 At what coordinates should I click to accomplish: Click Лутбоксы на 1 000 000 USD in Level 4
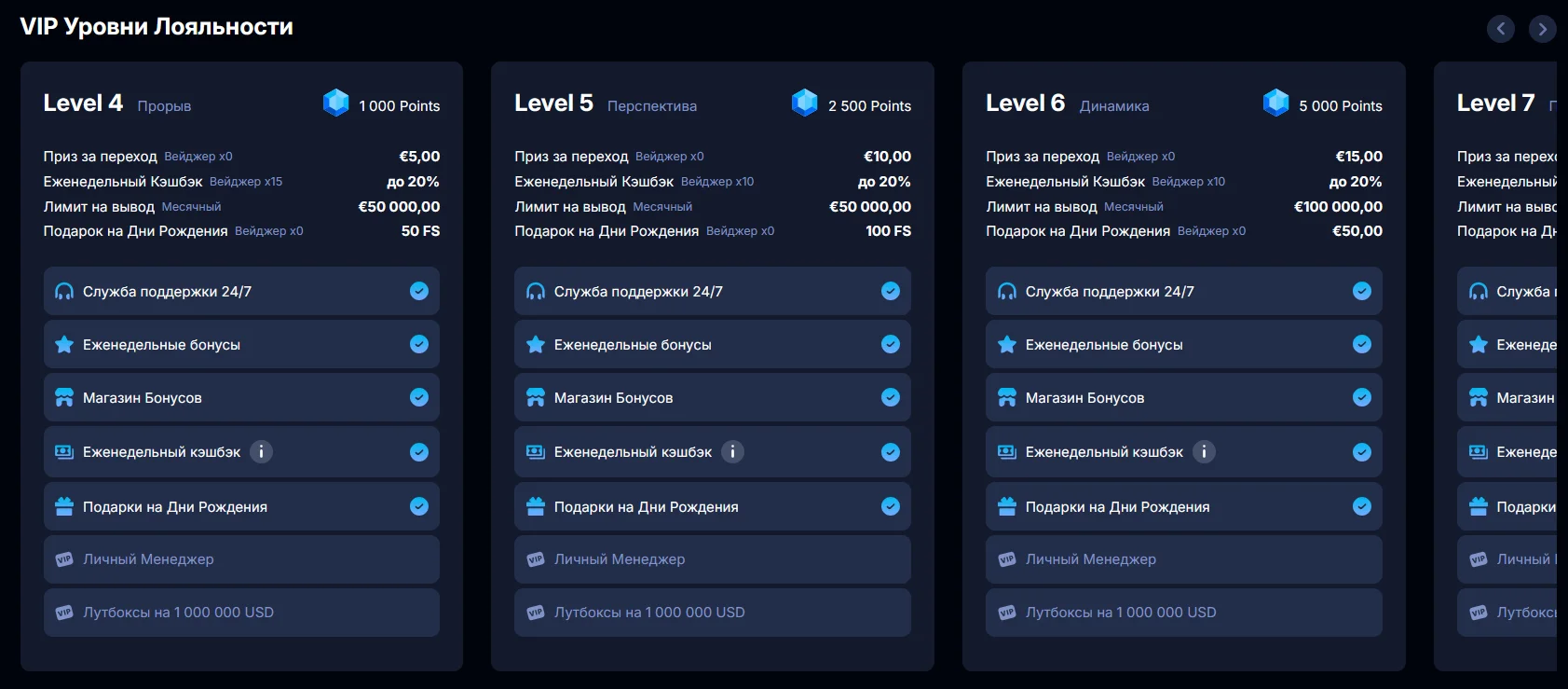[178, 613]
